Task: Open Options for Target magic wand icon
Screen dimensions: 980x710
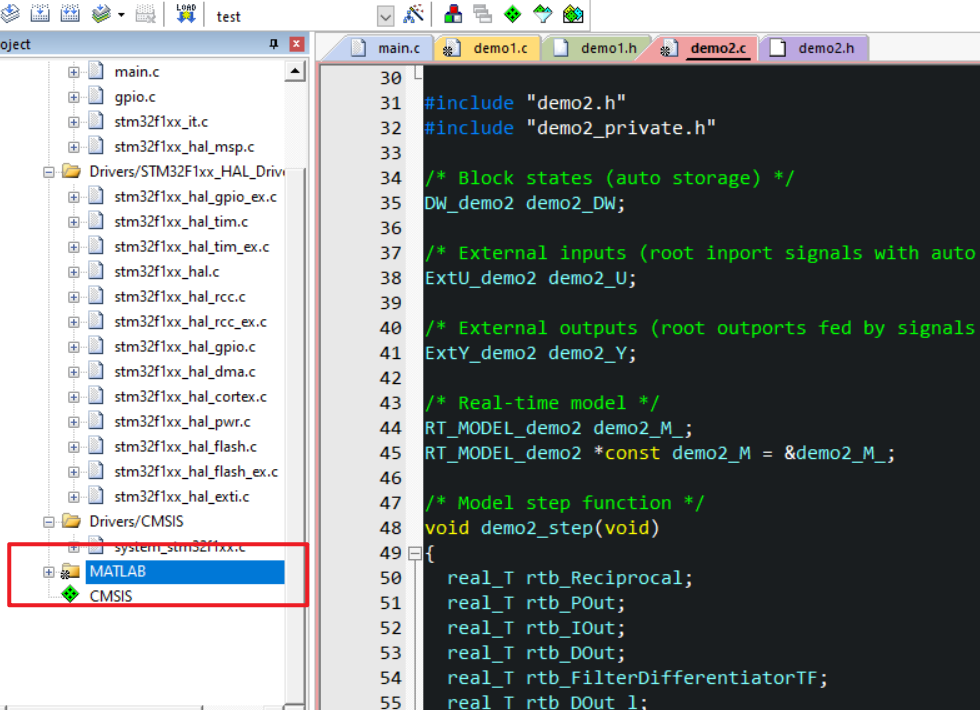Action: click(x=414, y=14)
